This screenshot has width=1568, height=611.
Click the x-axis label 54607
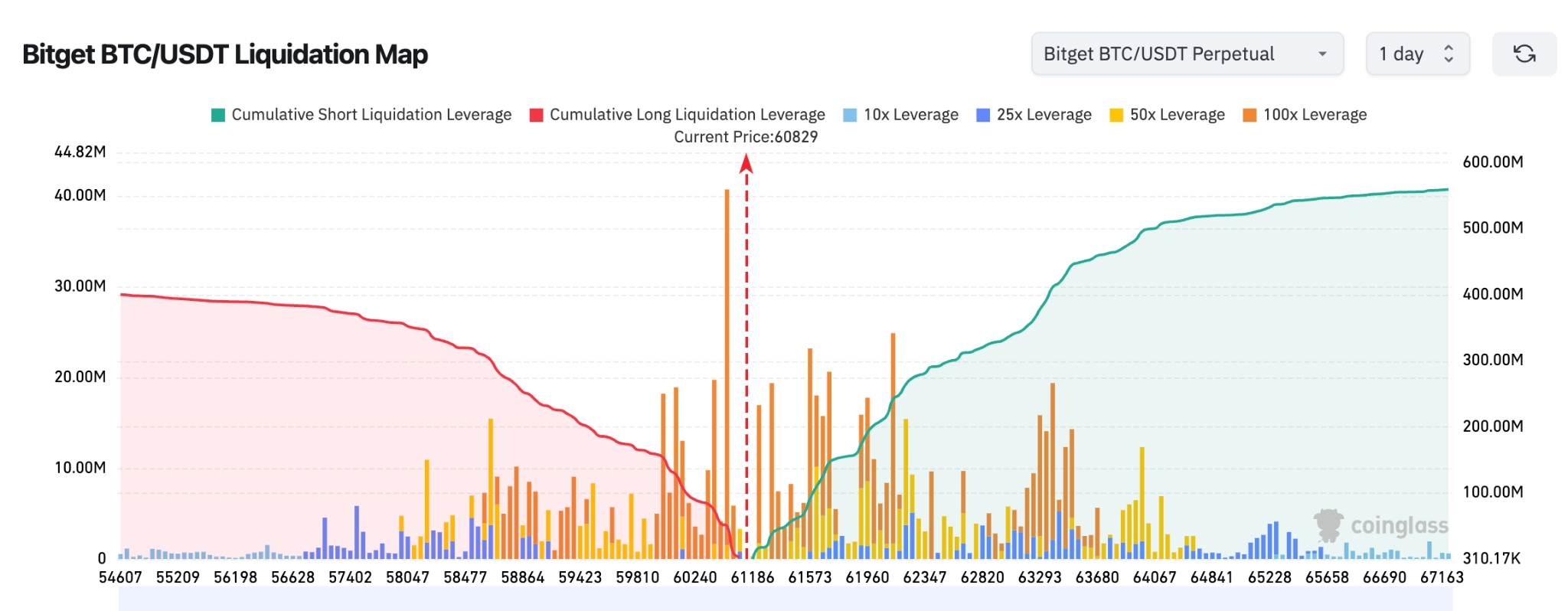coord(120,577)
